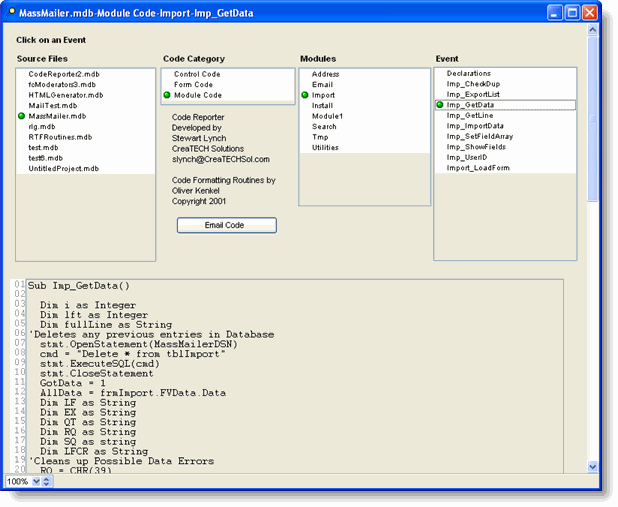
Task: Open CodeReporter2.mdb from Source Files
Action: point(62,74)
